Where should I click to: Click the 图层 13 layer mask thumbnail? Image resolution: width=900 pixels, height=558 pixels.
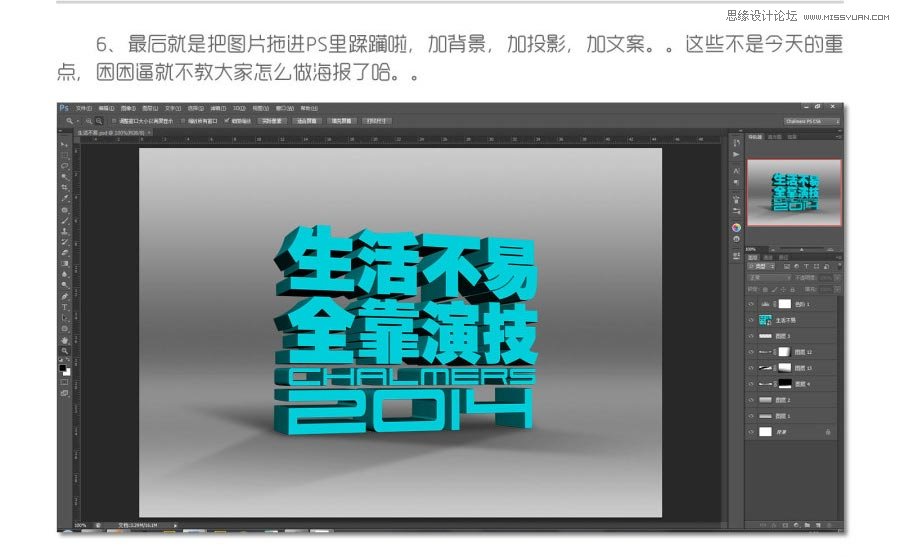click(x=784, y=367)
